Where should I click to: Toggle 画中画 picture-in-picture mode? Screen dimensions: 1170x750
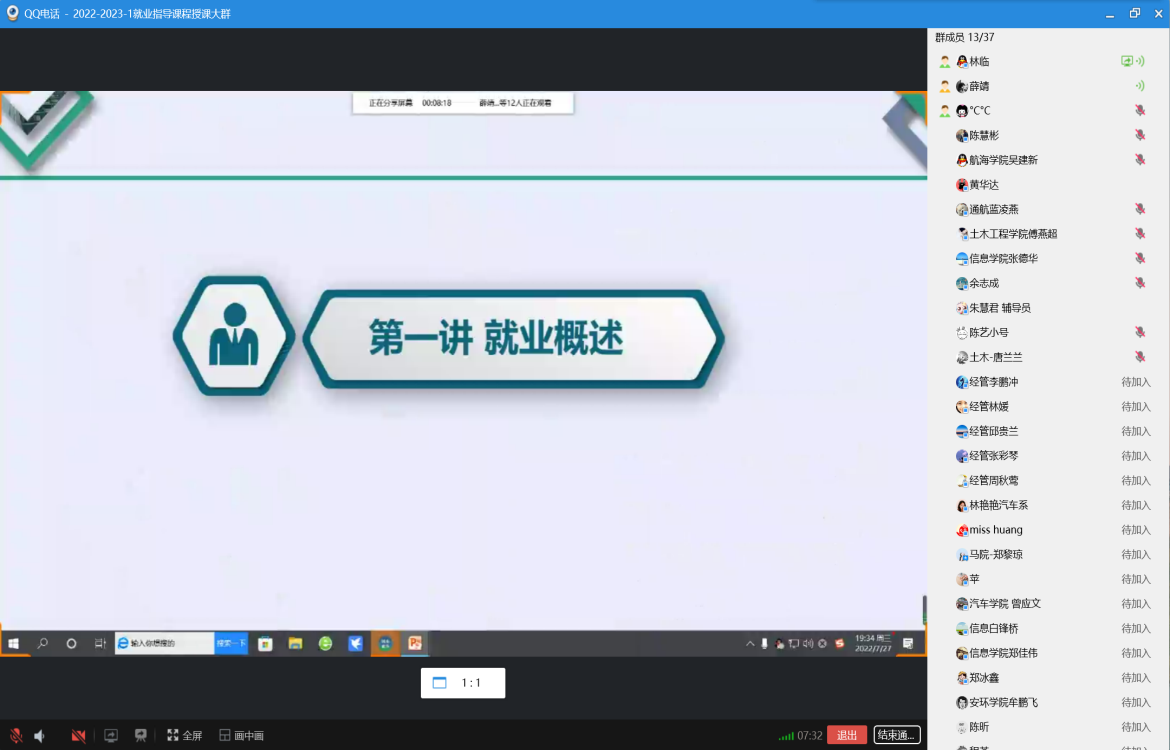241,736
